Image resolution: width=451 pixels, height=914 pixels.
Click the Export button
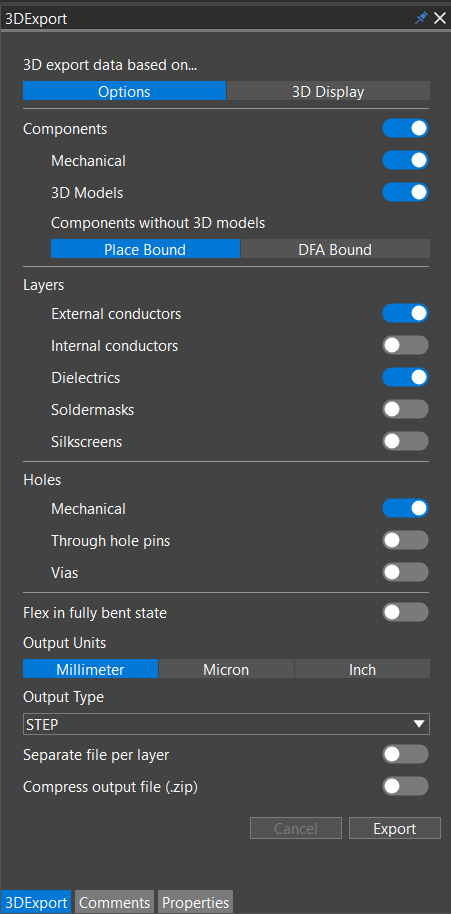pyautogui.click(x=395, y=828)
